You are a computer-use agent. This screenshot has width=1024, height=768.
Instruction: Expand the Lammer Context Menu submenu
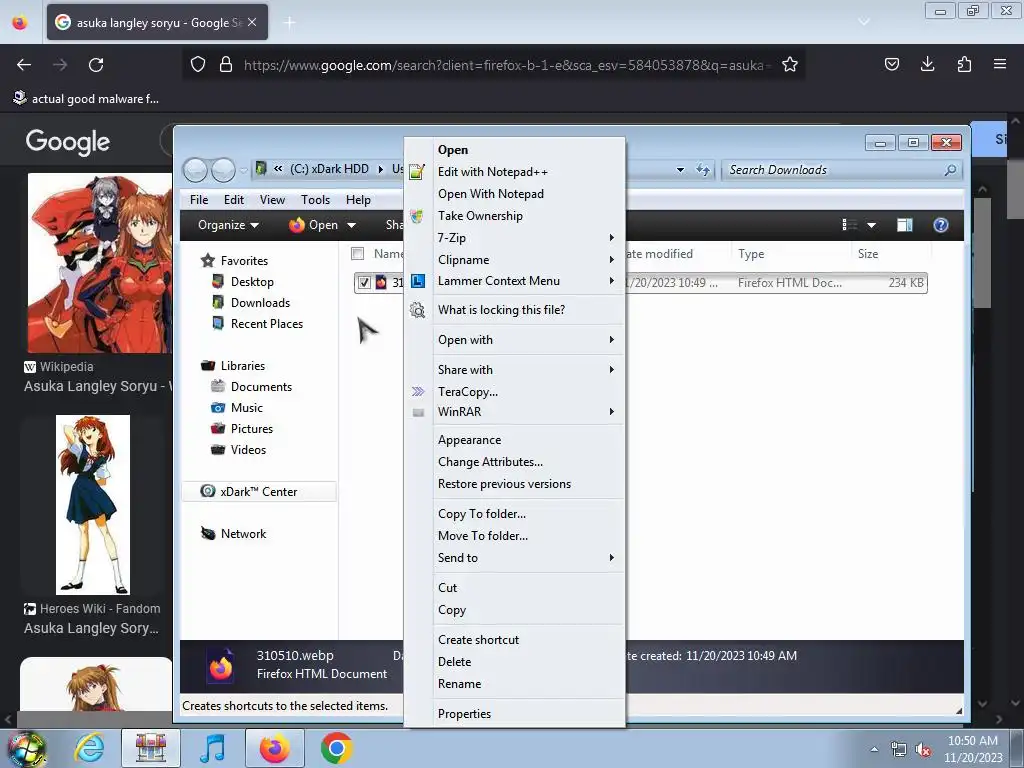pyautogui.click(x=515, y=281)
